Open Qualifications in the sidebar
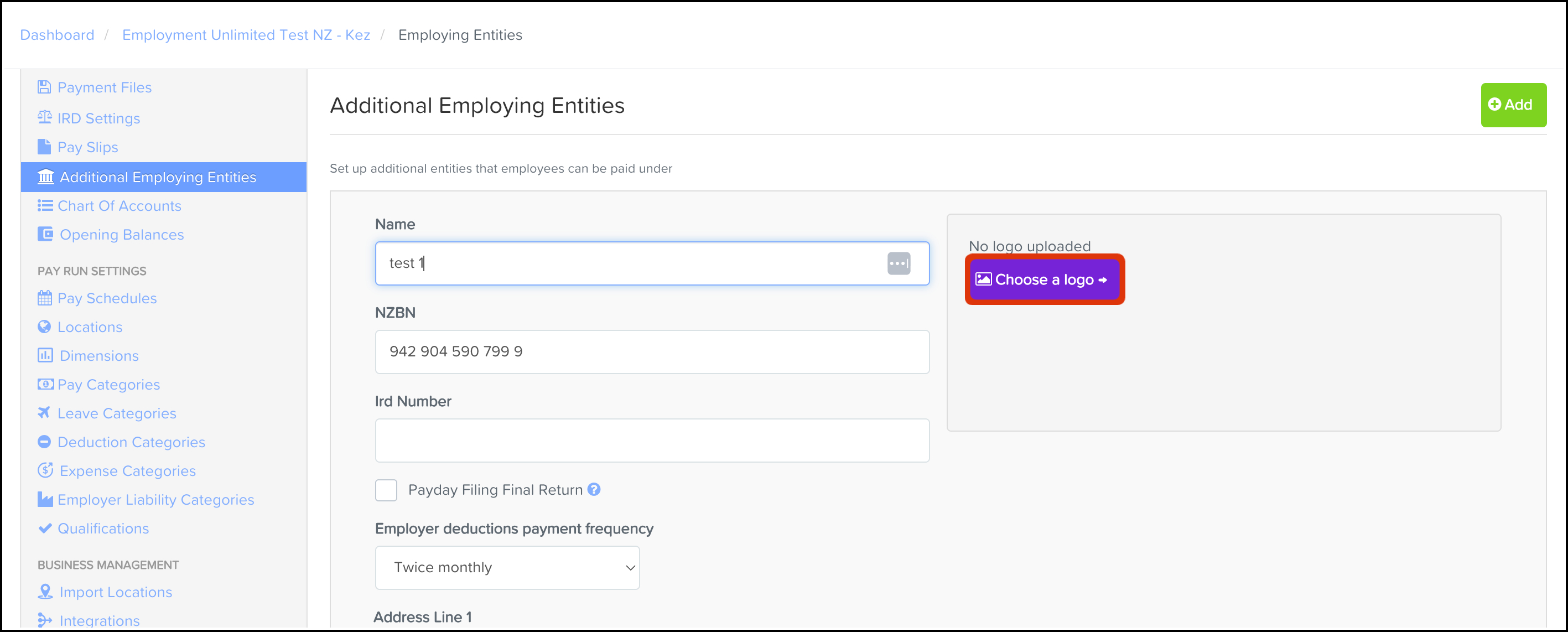Image resolution: width=1568 pixels, height=632 pixels. coord(103,529)
